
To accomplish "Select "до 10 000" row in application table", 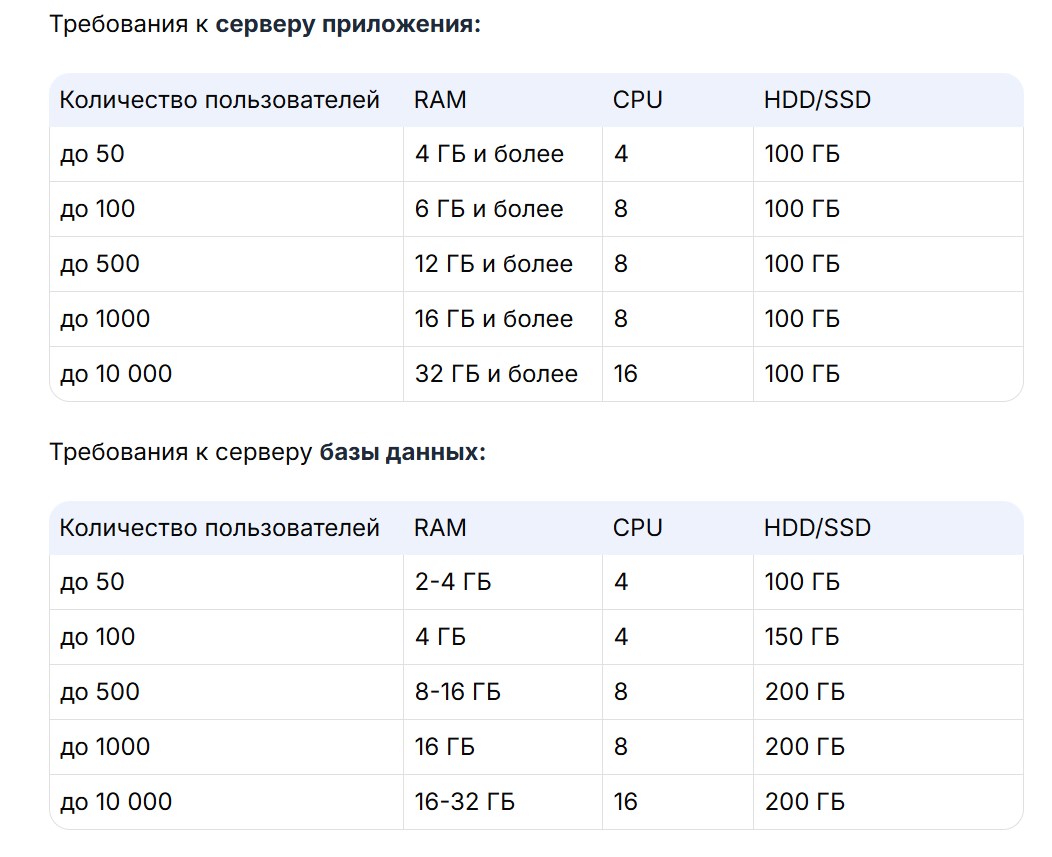I will coord(116,374).
